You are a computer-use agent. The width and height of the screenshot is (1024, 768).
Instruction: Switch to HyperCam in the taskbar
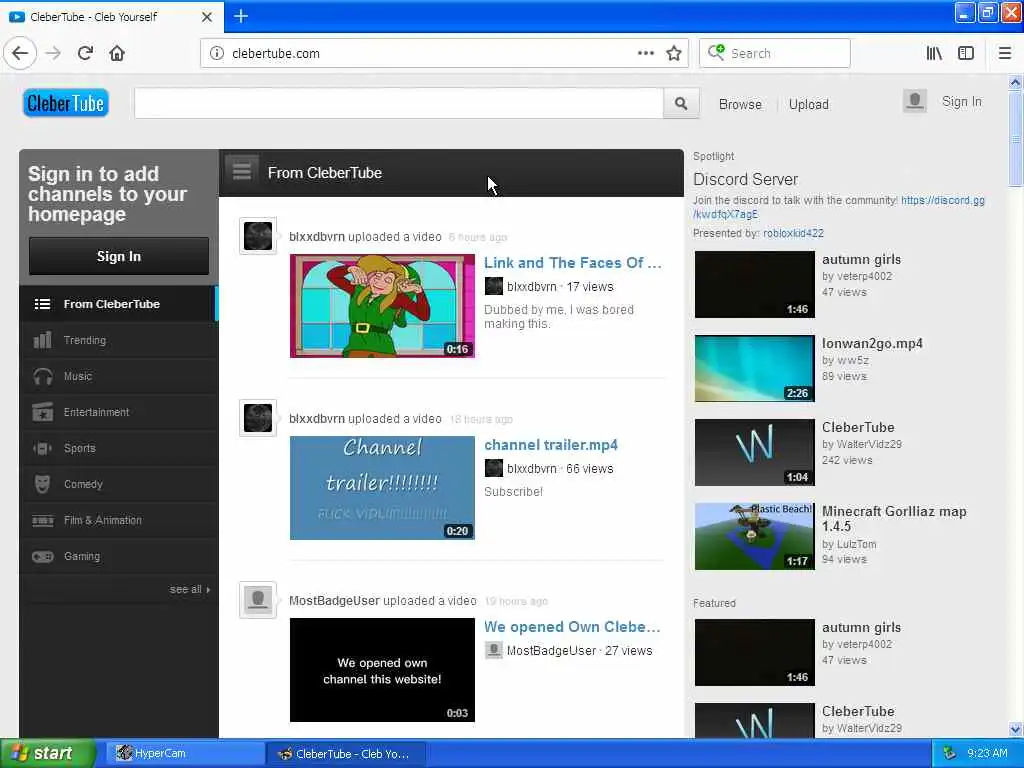184,753
